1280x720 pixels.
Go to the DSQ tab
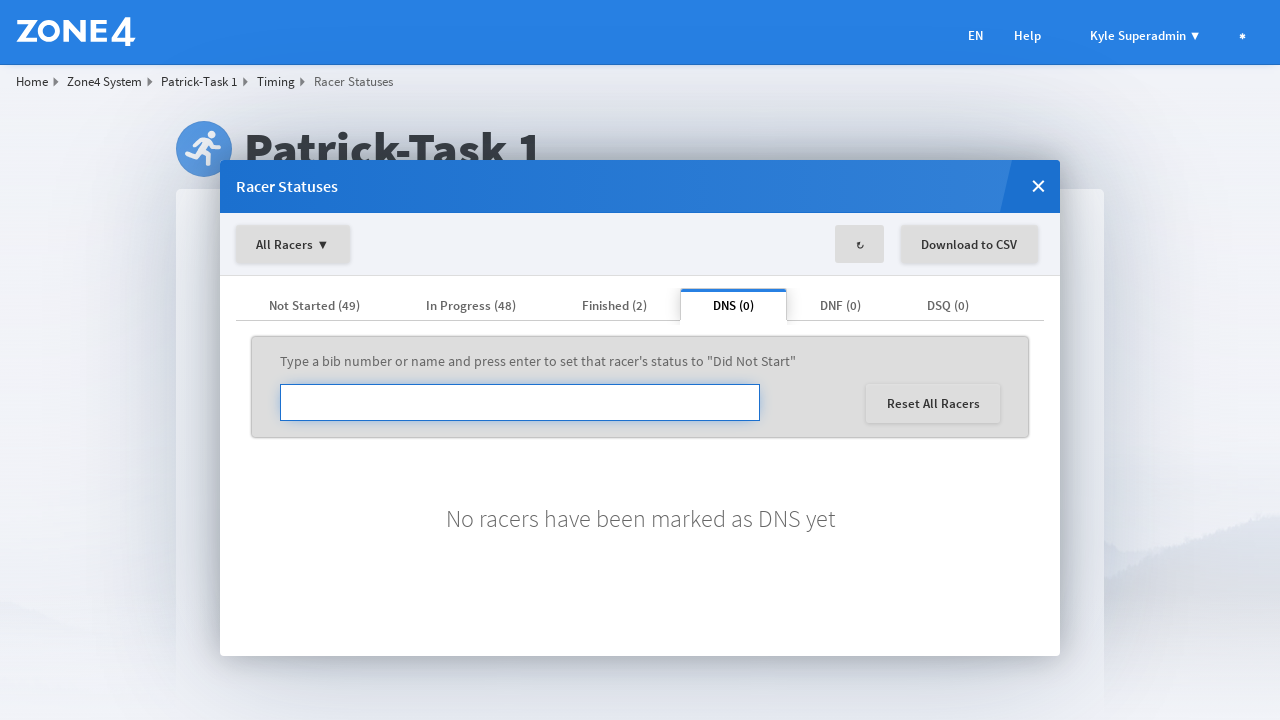tap(947, 306)
